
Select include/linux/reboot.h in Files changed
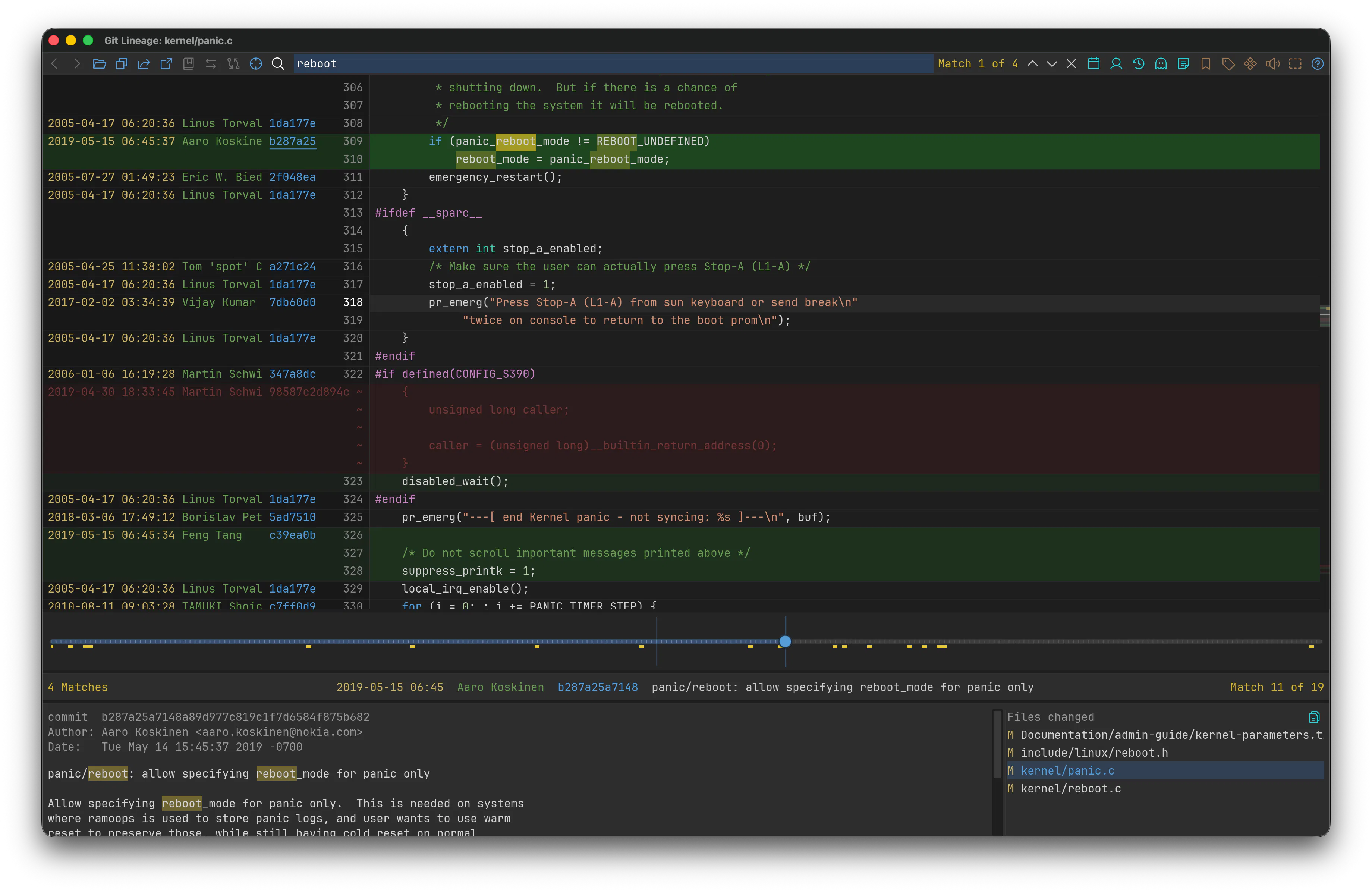pyautogui.click(x=1165, y=753)
